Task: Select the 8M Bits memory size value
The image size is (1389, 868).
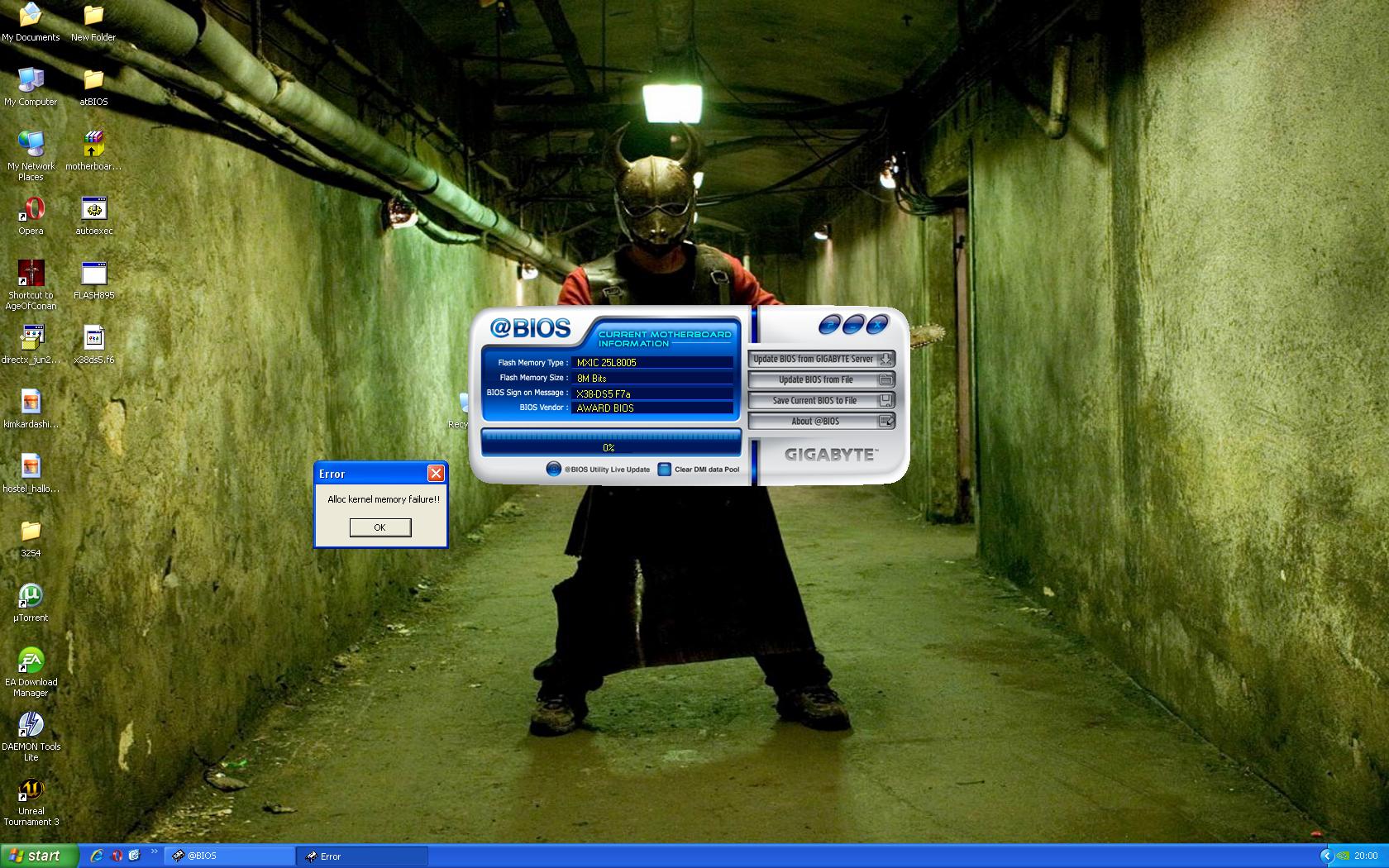Action: pyautogui.click(x=652, y=378)
